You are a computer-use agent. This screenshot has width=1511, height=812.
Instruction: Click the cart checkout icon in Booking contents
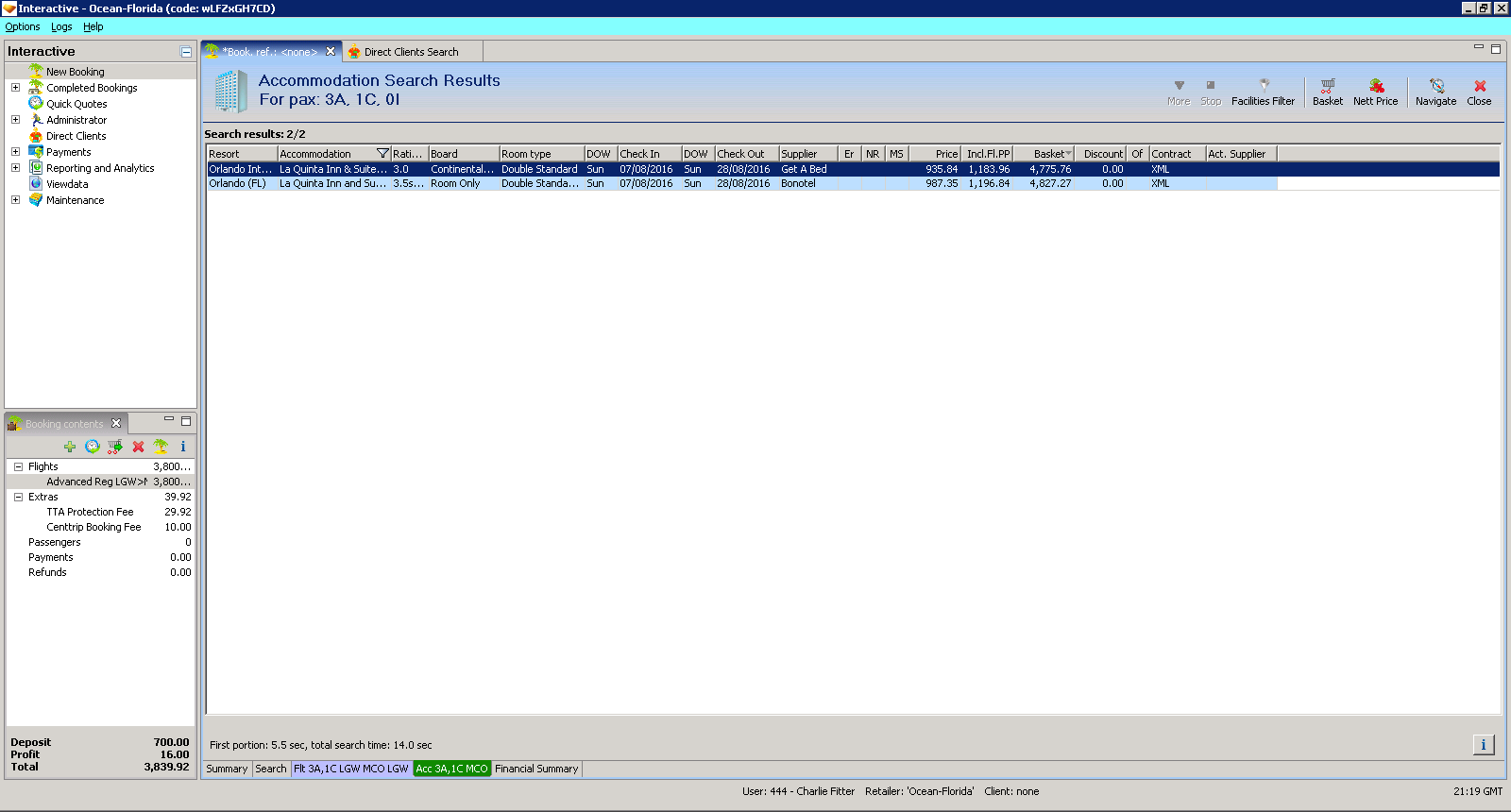point(115,447)
